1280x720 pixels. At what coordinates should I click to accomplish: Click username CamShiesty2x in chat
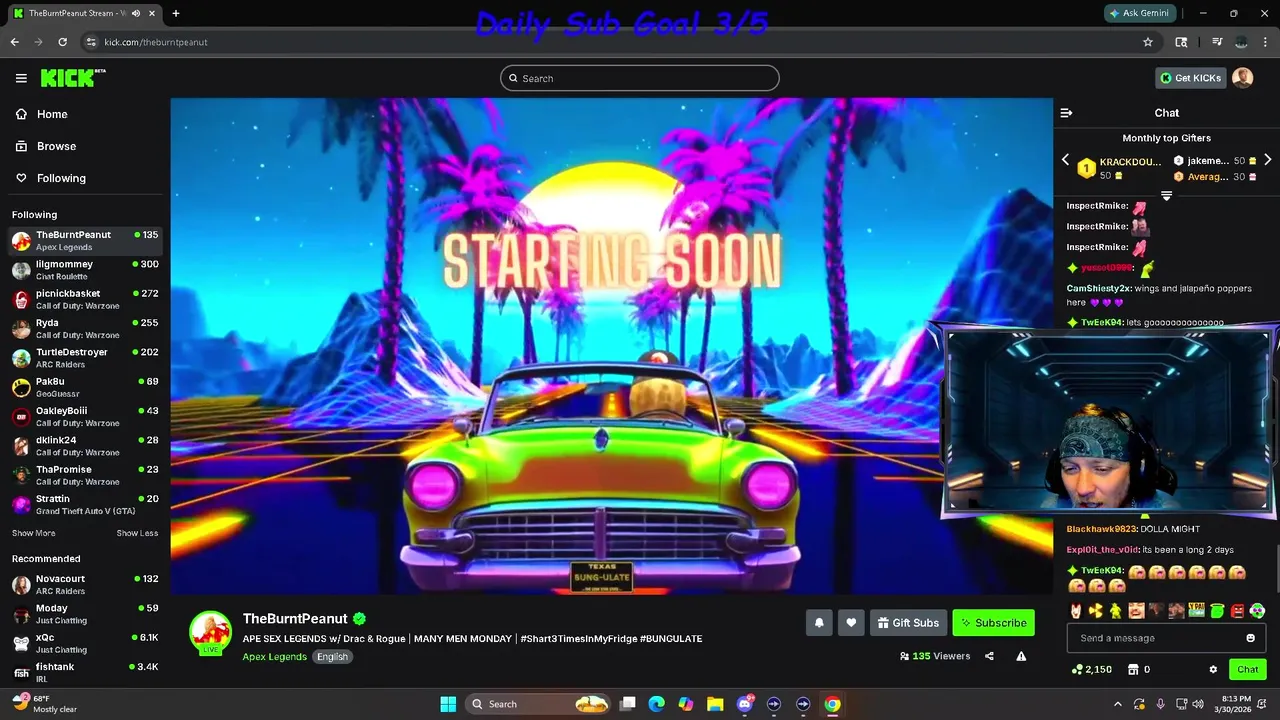click(1098, 288)
